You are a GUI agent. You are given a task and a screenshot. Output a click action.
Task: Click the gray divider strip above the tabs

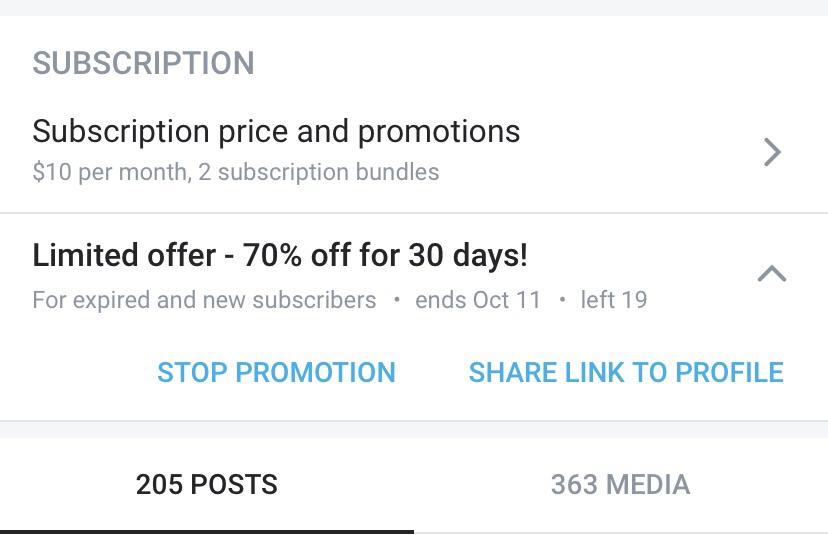[414, 430]
